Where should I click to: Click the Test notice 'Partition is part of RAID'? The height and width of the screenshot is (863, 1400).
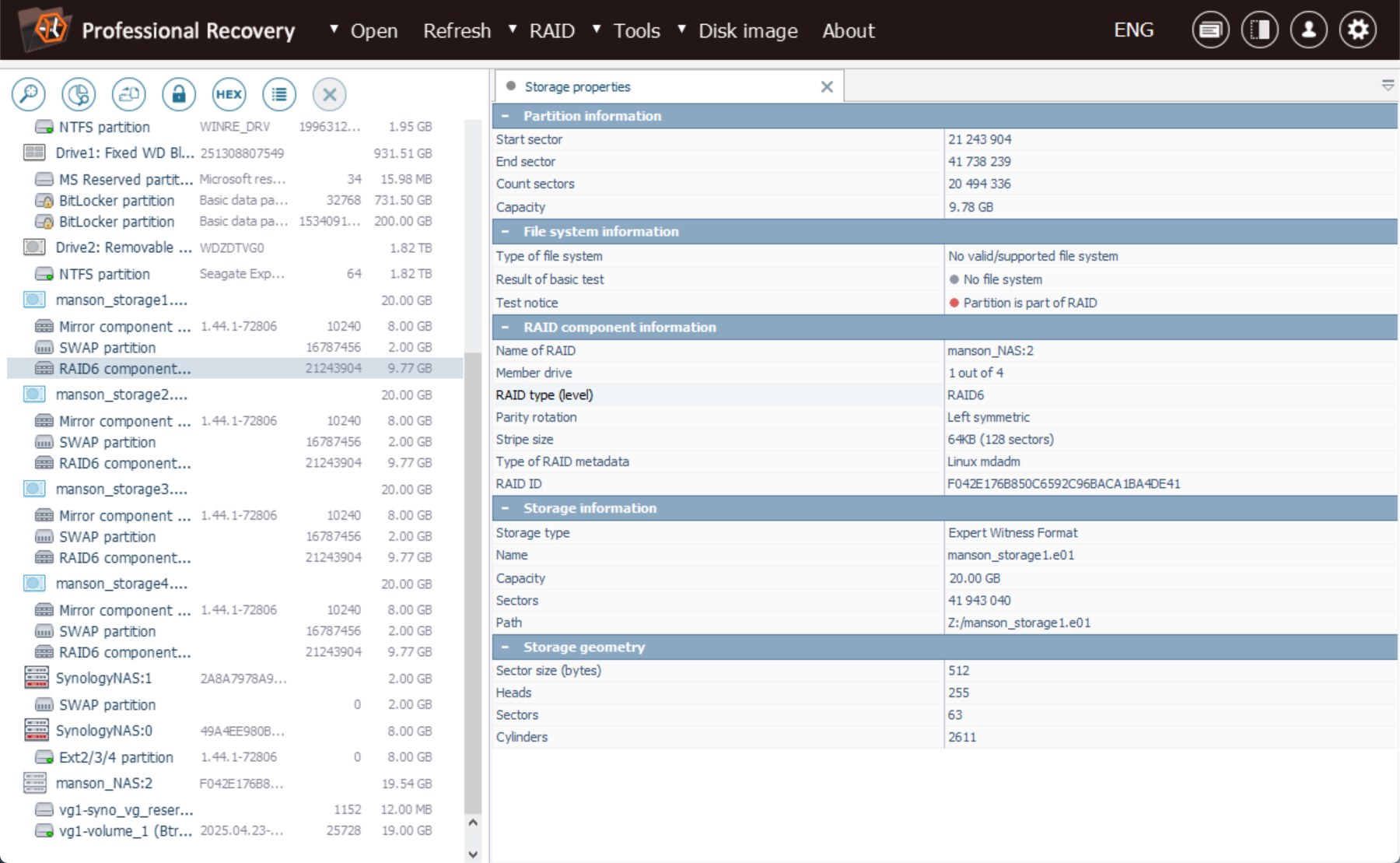point(1030,303)
